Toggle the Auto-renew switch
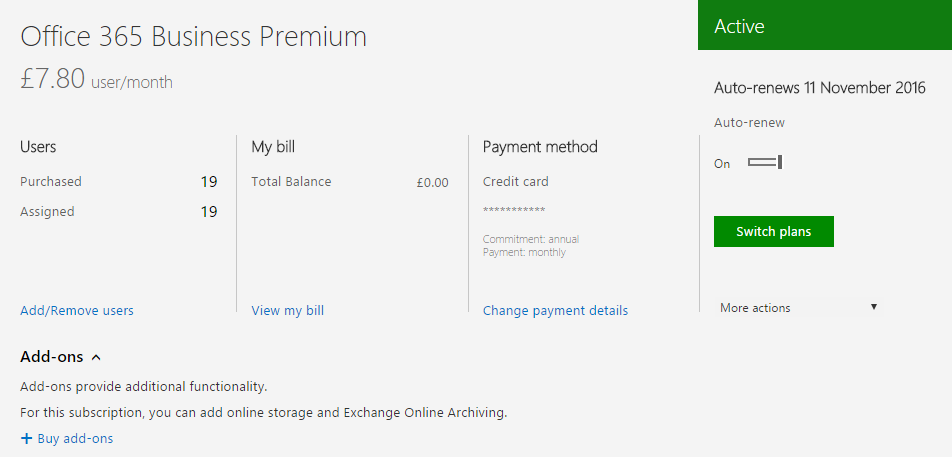 click(765, 162)
